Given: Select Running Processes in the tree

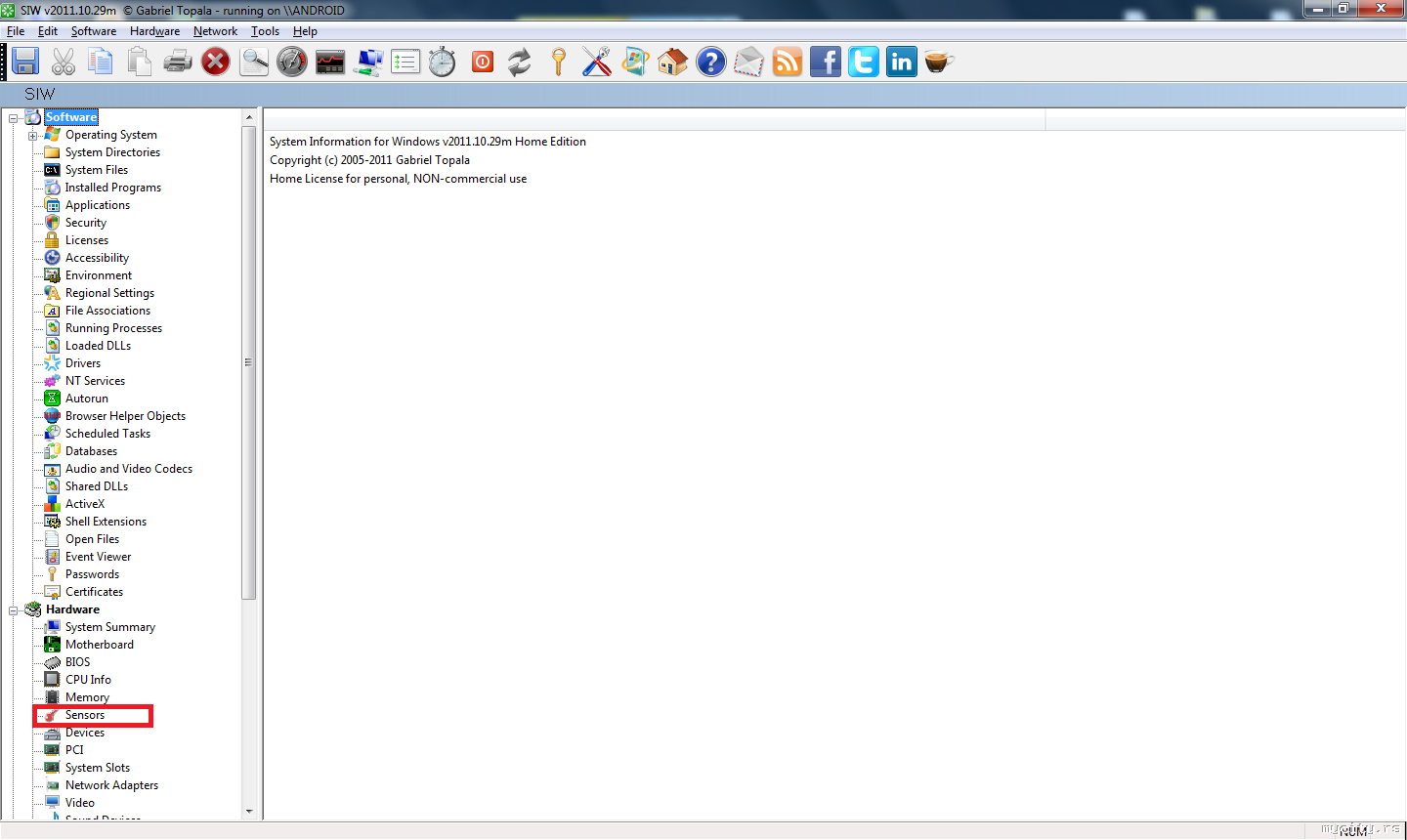Looking at the screenshot, I should [x=113, y=328].
